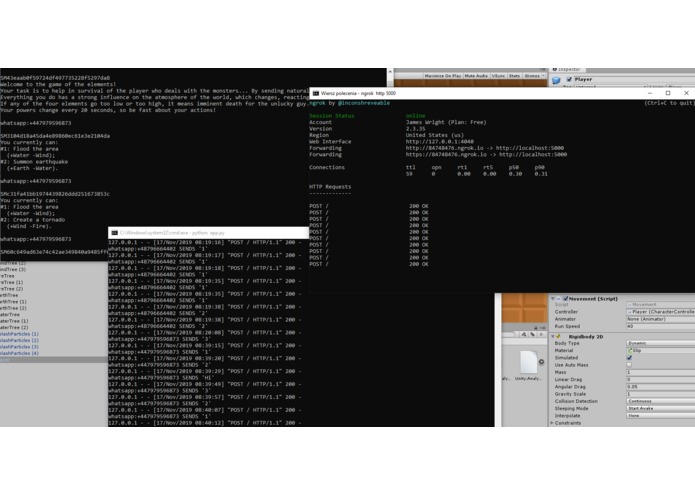The width and height of the screenshot is (695, 494).
Task: Click the Animator None (Animator) object field
Action: pyautogui.click(x=660, y=319)
